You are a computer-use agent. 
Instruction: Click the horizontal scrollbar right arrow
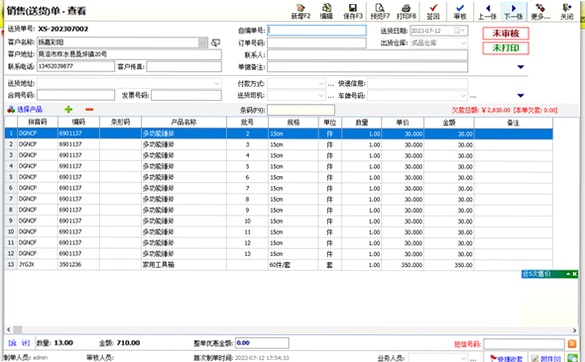[575, 330]
